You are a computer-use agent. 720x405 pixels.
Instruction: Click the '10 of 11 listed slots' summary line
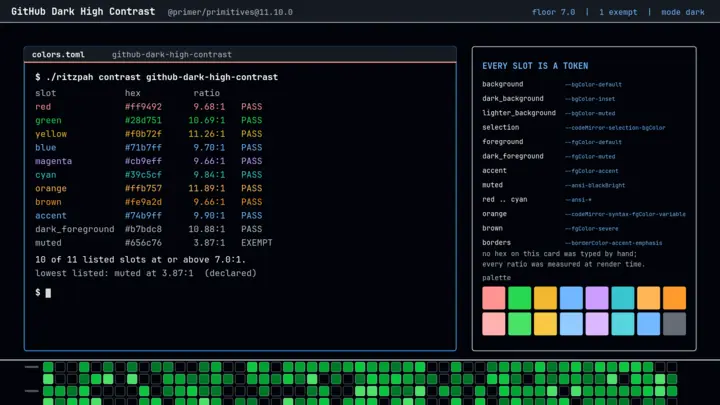click(x=141, y=260)
